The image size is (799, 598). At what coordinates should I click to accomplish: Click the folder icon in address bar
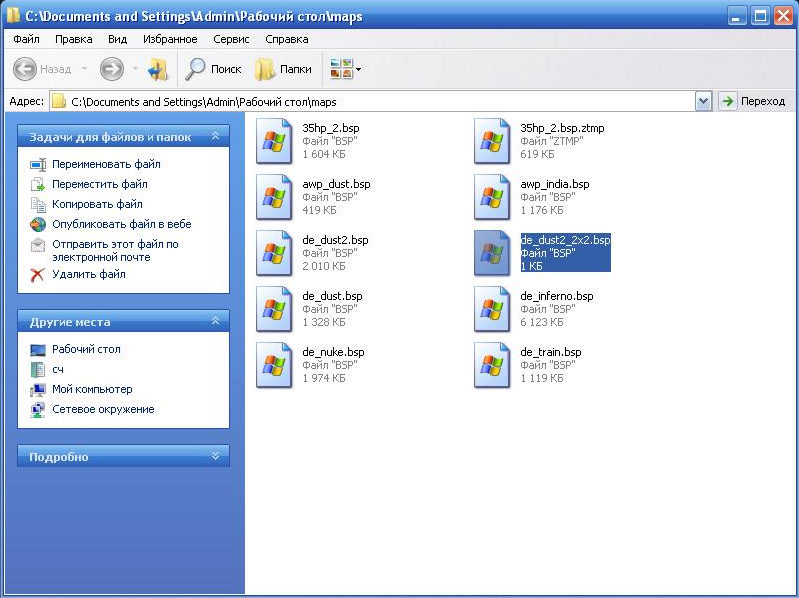[x=59, y=101]
